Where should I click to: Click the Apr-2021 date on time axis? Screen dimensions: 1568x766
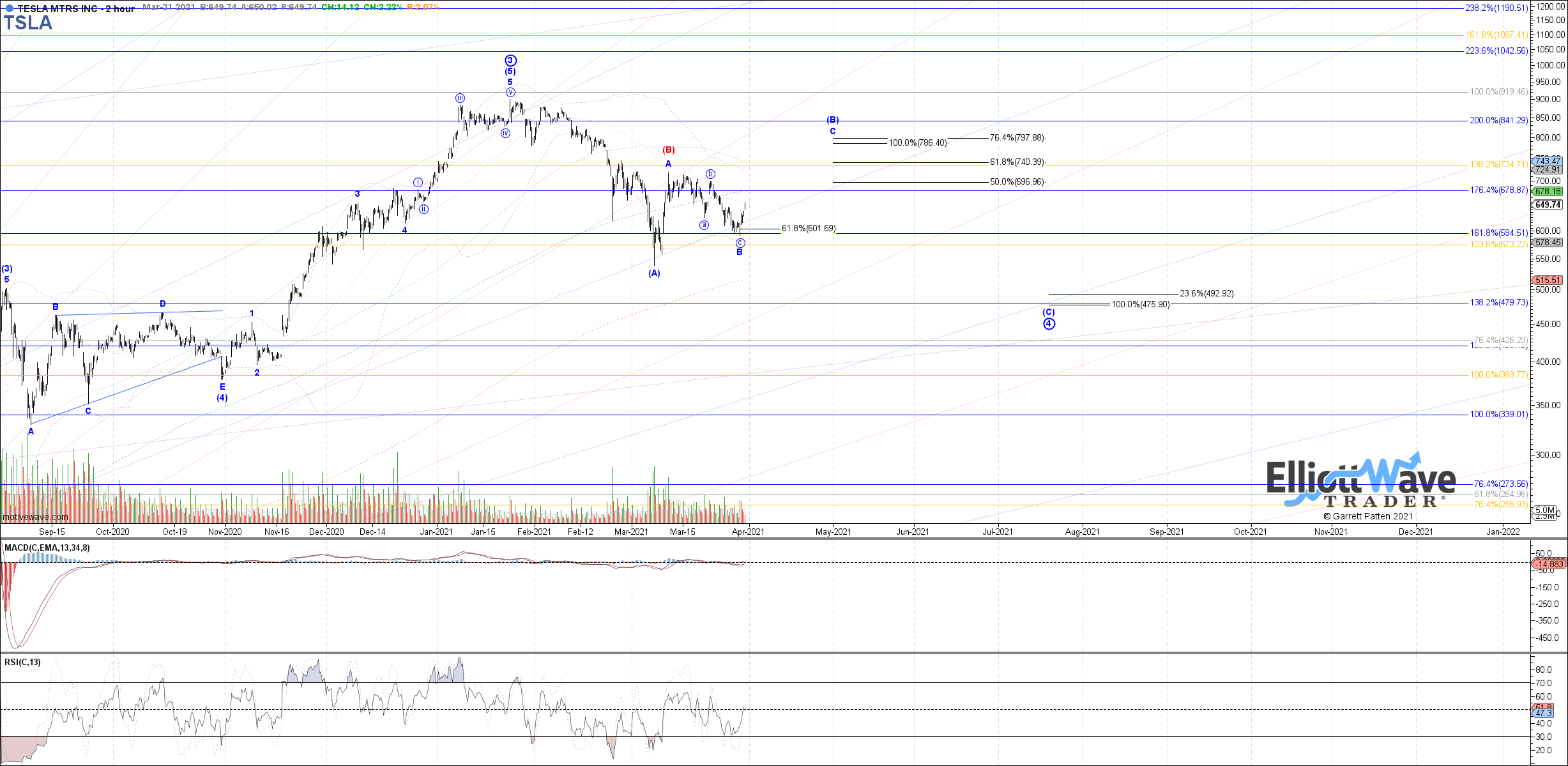[748, 532]
